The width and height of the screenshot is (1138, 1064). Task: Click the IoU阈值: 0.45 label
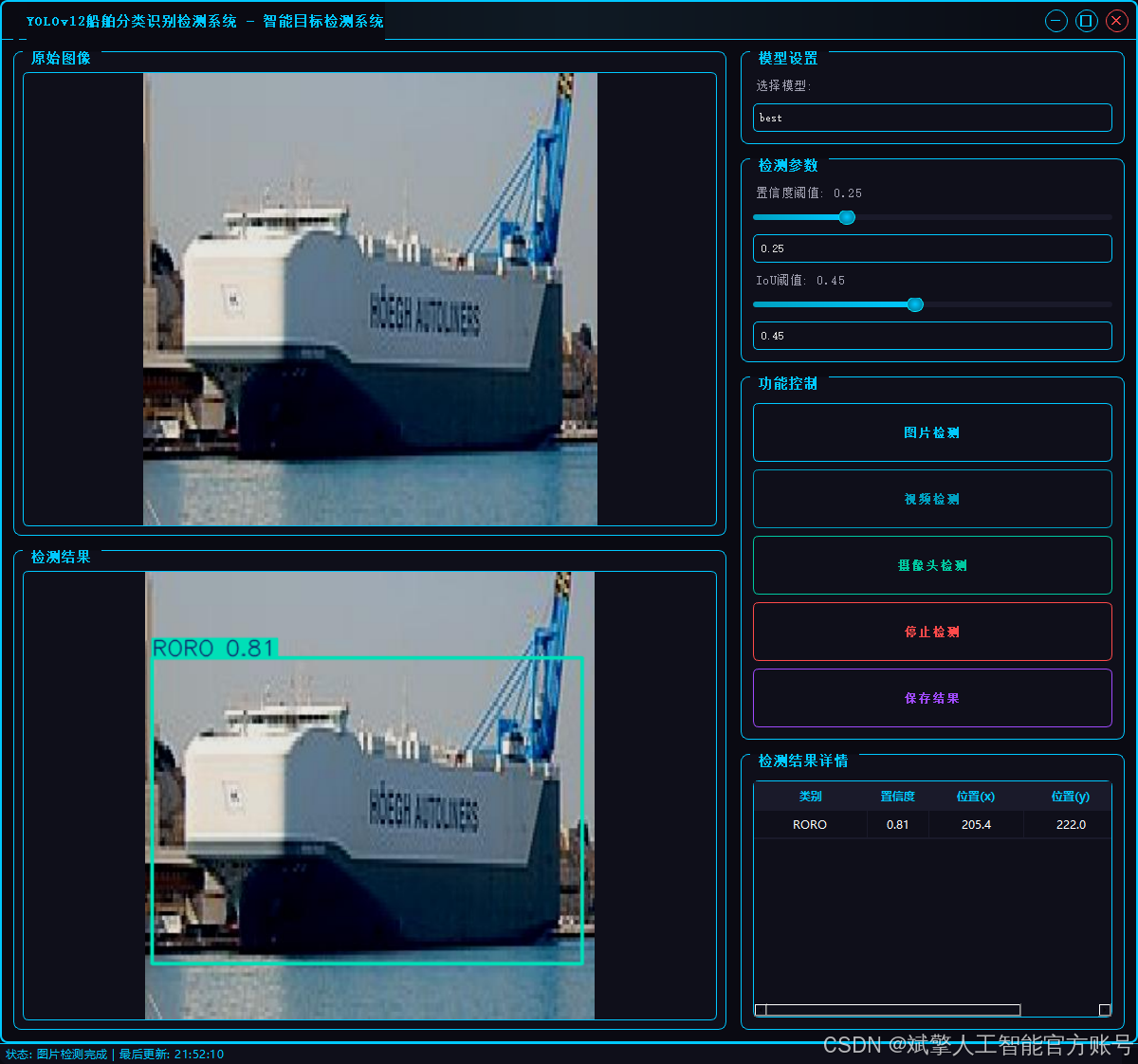pyautogui.click(x=800, y=281)
